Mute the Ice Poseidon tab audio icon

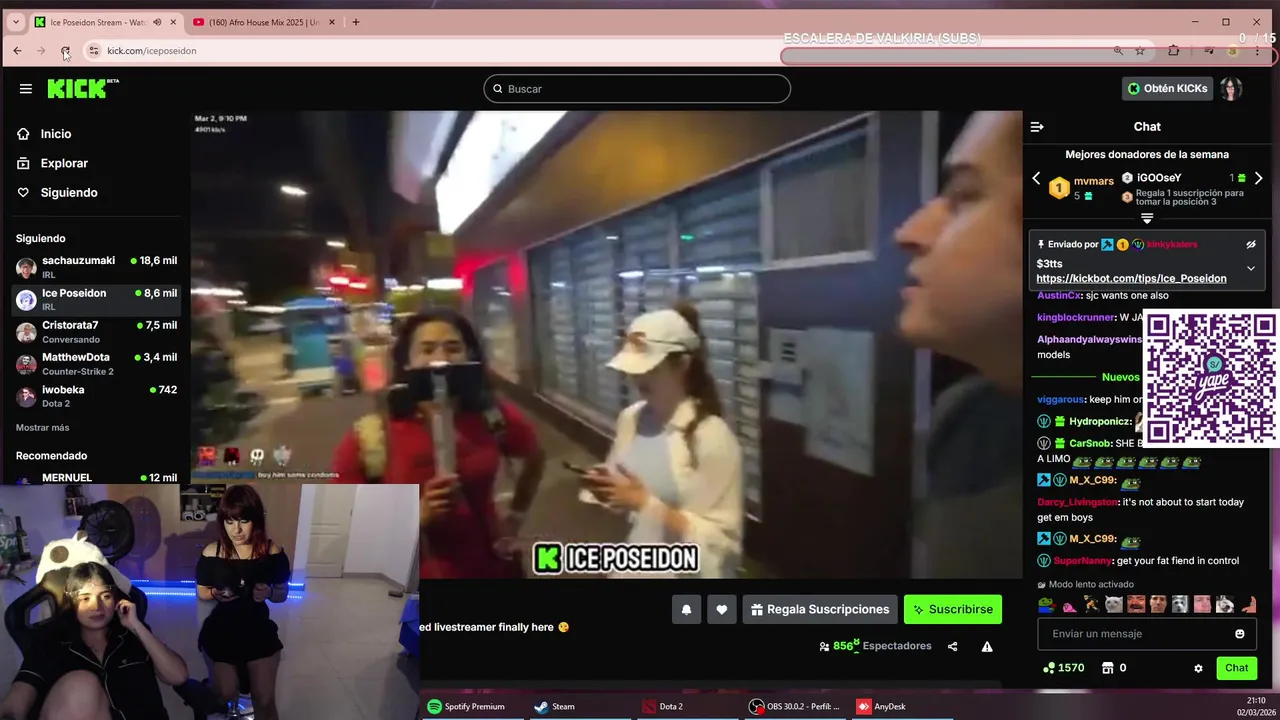[x=157, y=22]
